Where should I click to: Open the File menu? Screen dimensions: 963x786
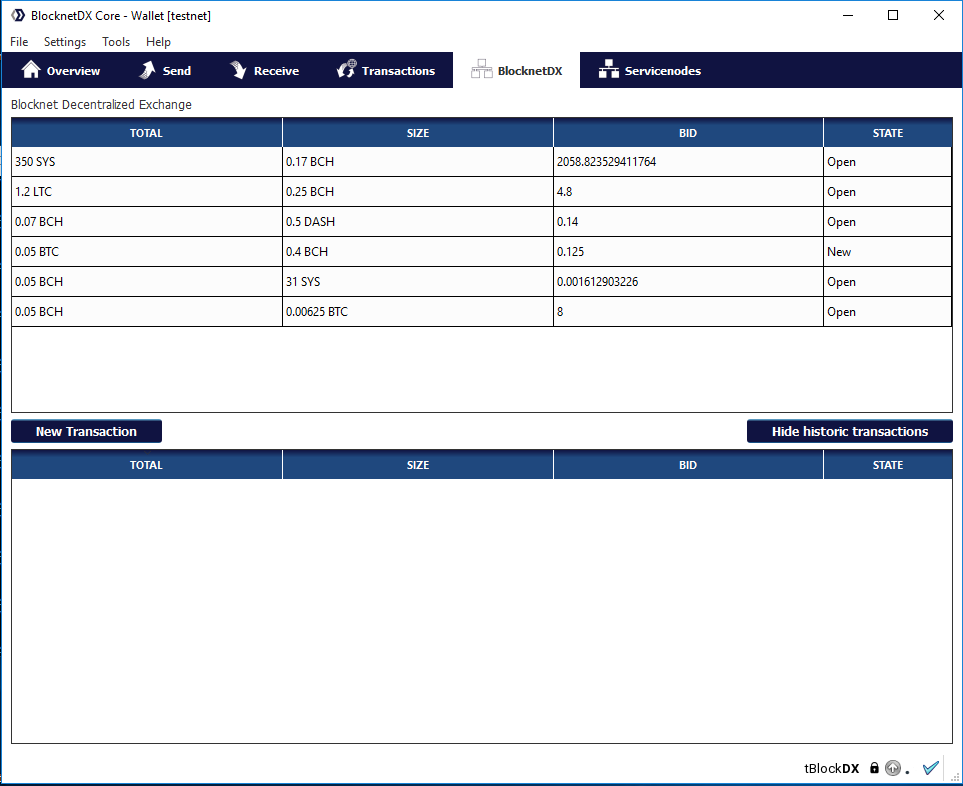coord(19,42)
